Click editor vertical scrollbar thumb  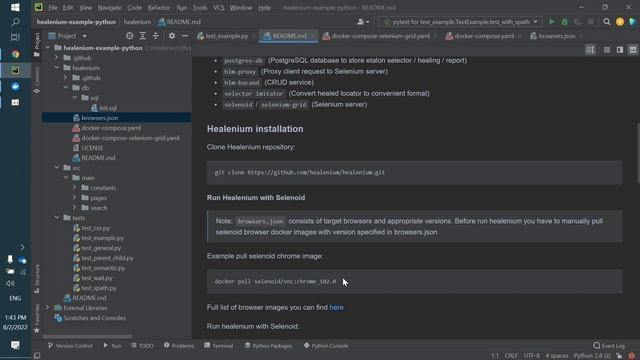pyautogui.click(x=638, y=153)
